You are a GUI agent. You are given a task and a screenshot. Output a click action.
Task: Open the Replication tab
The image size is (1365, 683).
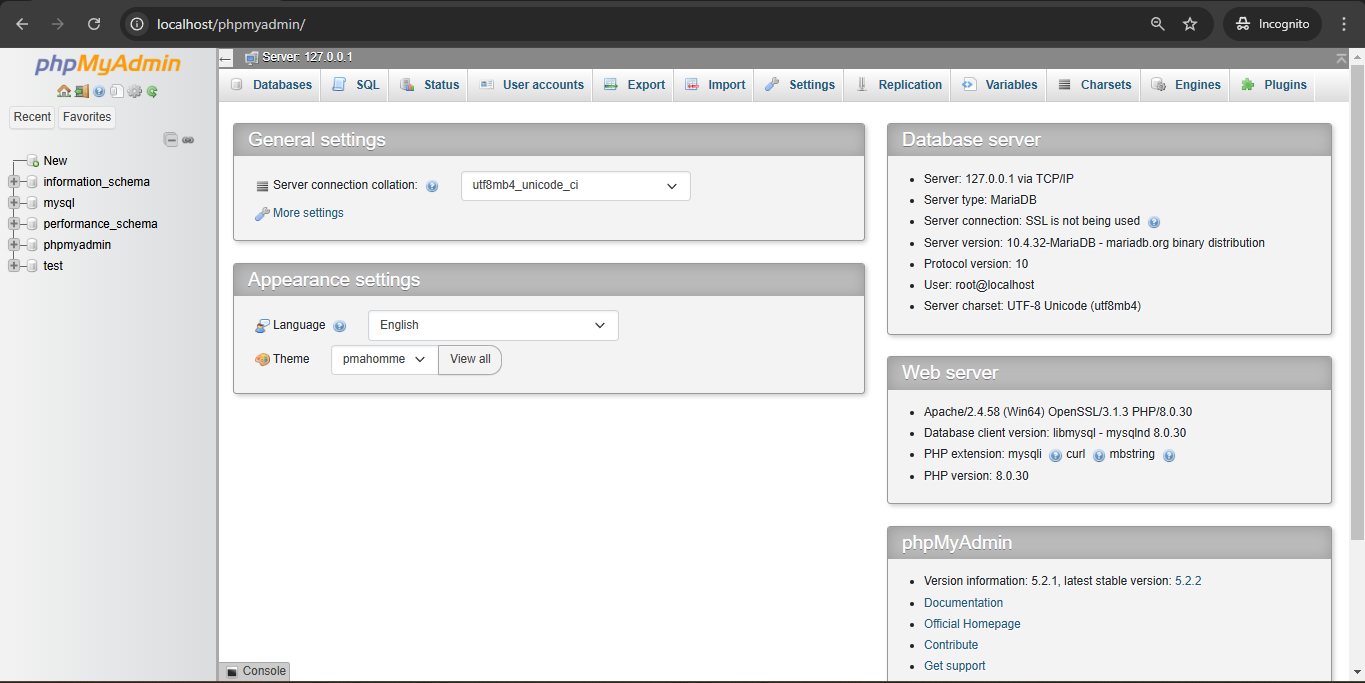(899, 85)
